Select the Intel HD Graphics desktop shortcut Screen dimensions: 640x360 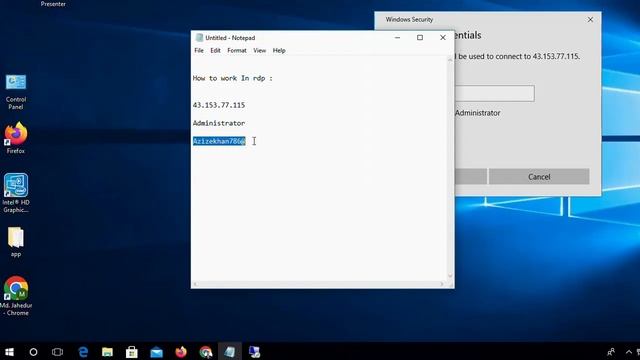click(x=16, y=193)
